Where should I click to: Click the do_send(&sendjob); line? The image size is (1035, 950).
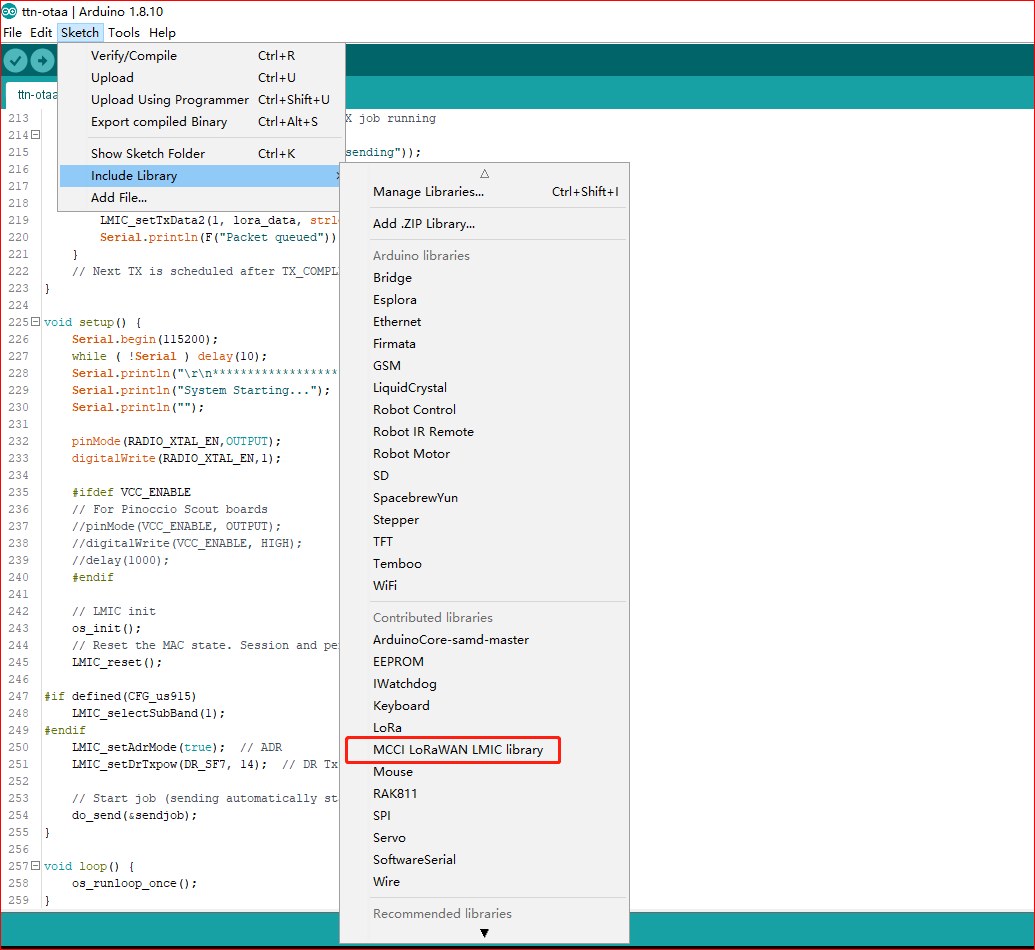click(x=135, y=815)
